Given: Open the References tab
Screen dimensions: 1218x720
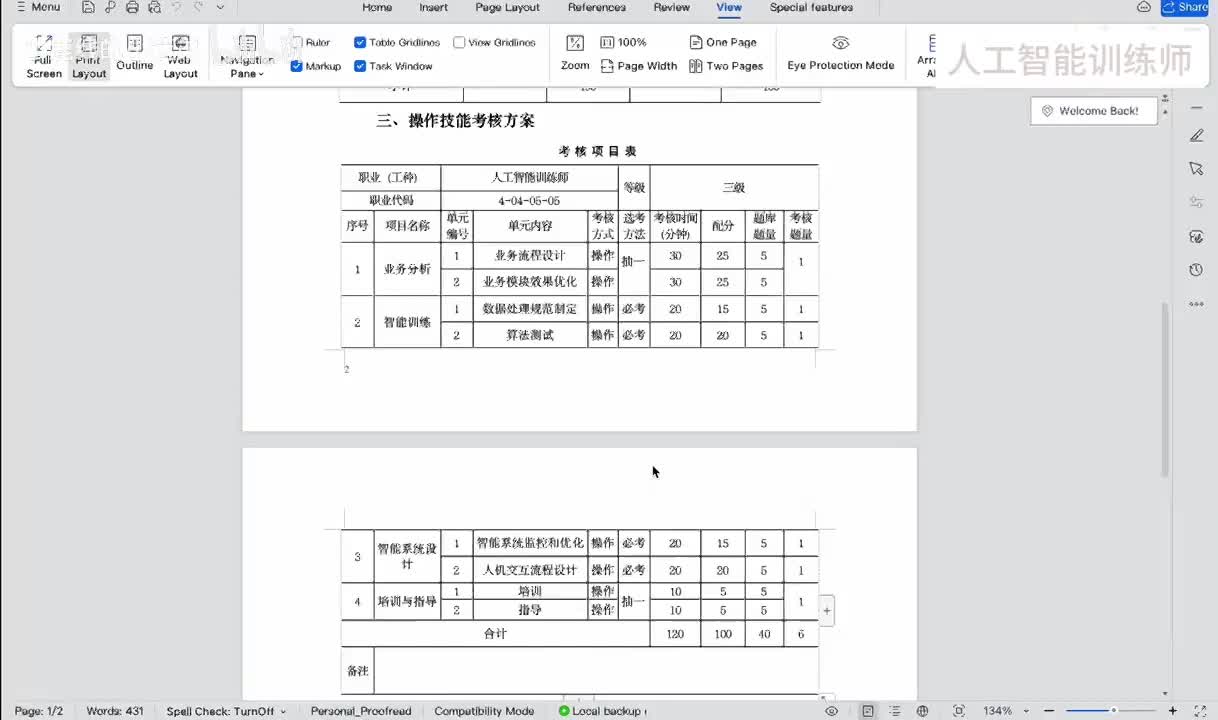Looking at the screenshot, I should coord(597,7).
